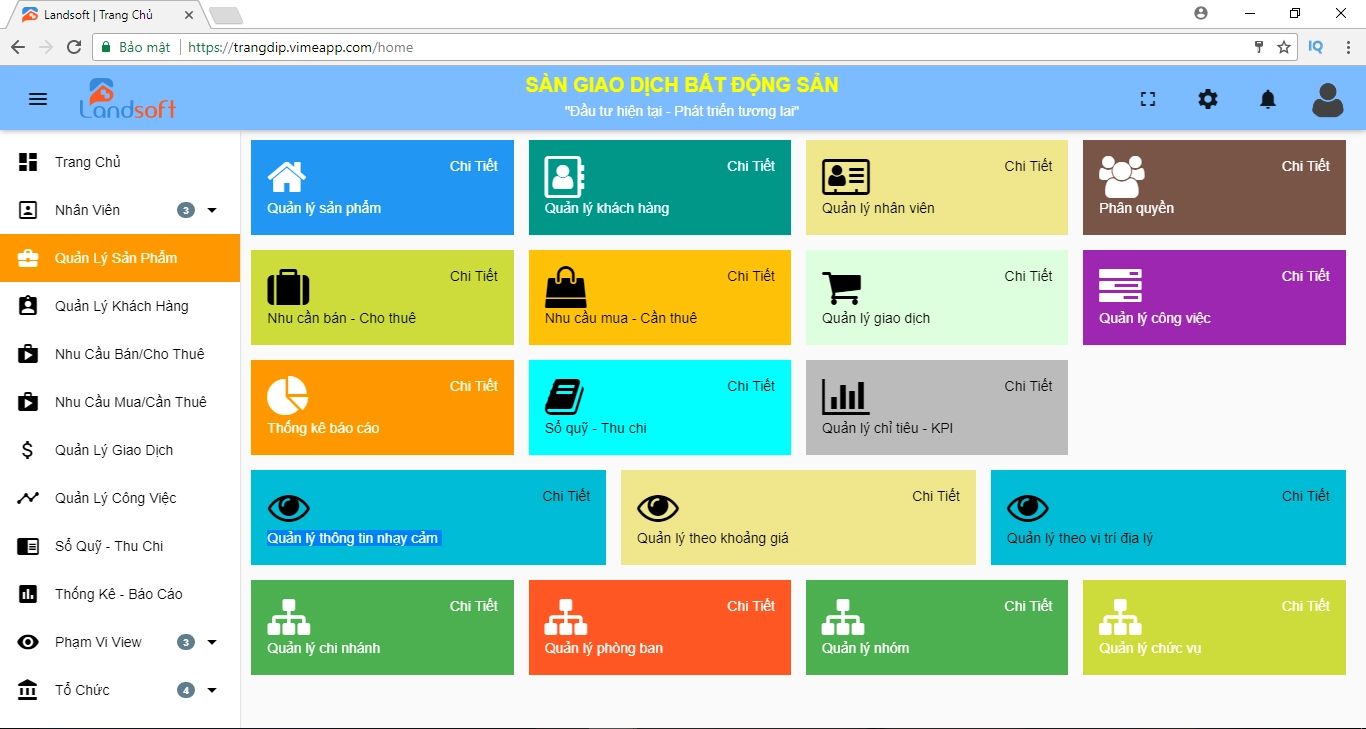
Task: Open the settings gear in the top bar
Action: (1207, 98)
